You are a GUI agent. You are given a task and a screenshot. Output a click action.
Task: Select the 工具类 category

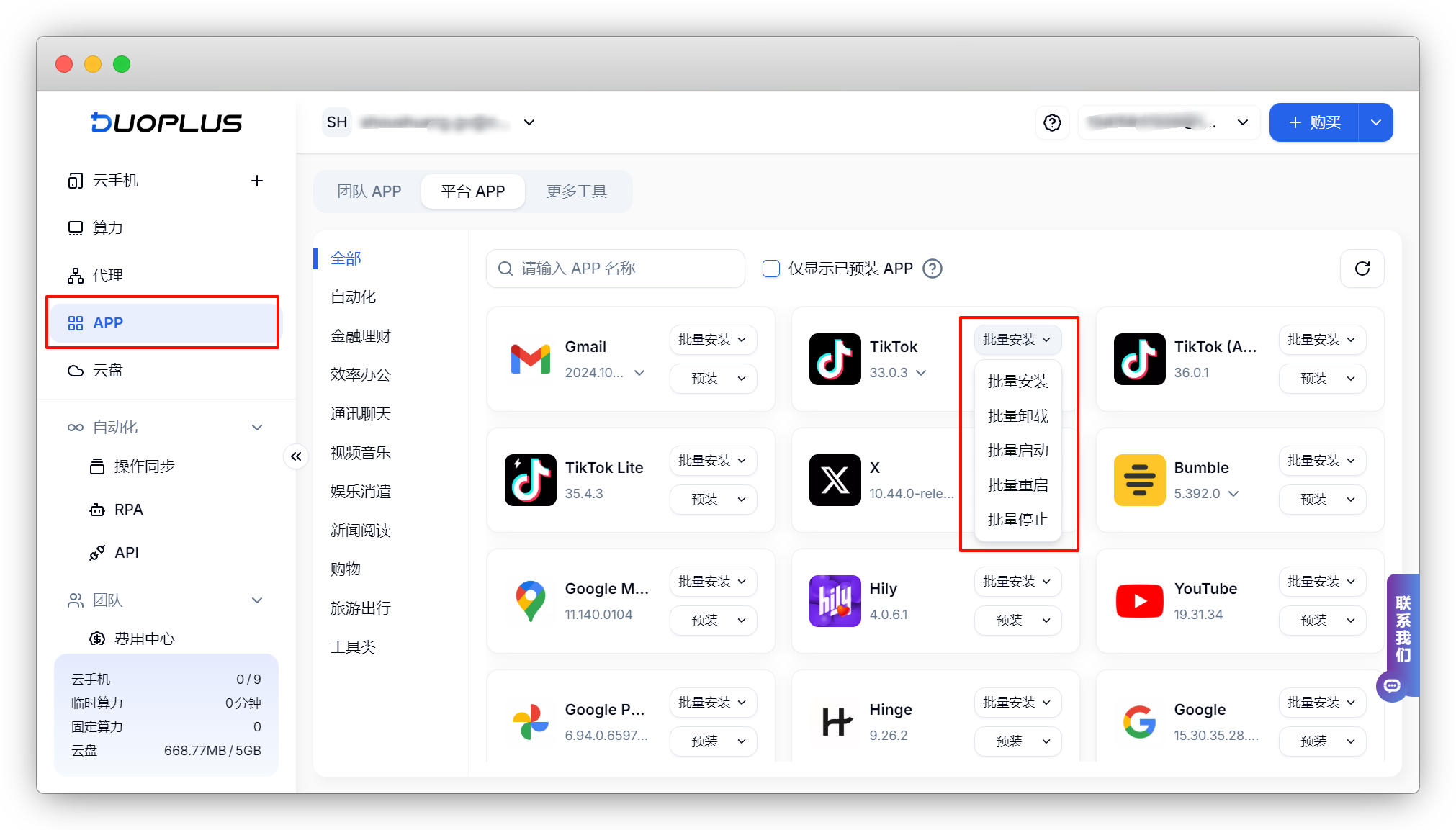[353, 647]
